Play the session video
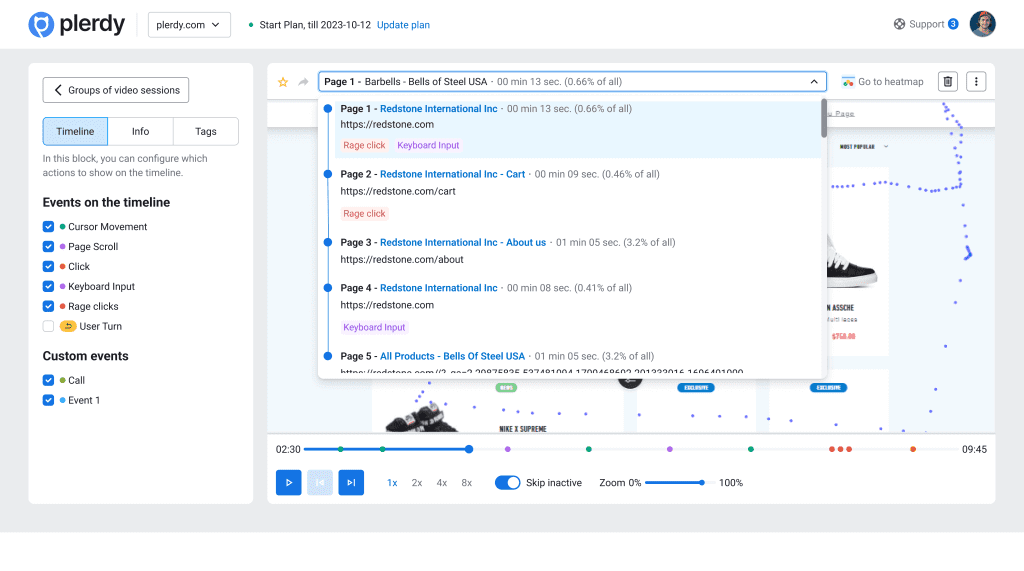 (289, 483)
